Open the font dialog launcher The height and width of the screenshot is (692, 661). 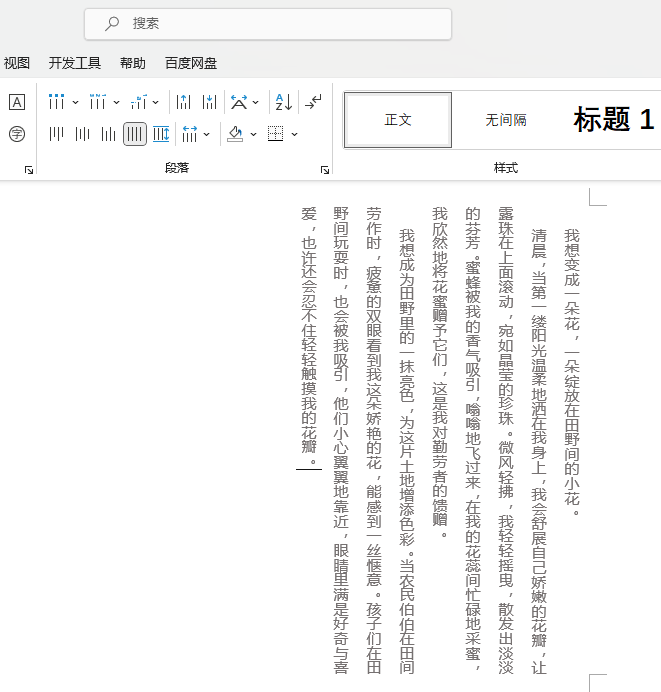tap(29, 170)
